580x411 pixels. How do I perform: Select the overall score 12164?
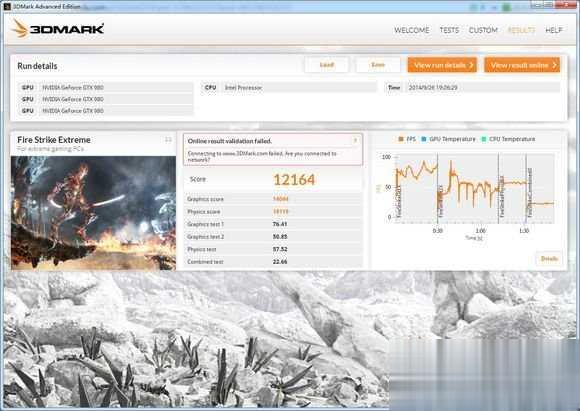coord(294,180)
